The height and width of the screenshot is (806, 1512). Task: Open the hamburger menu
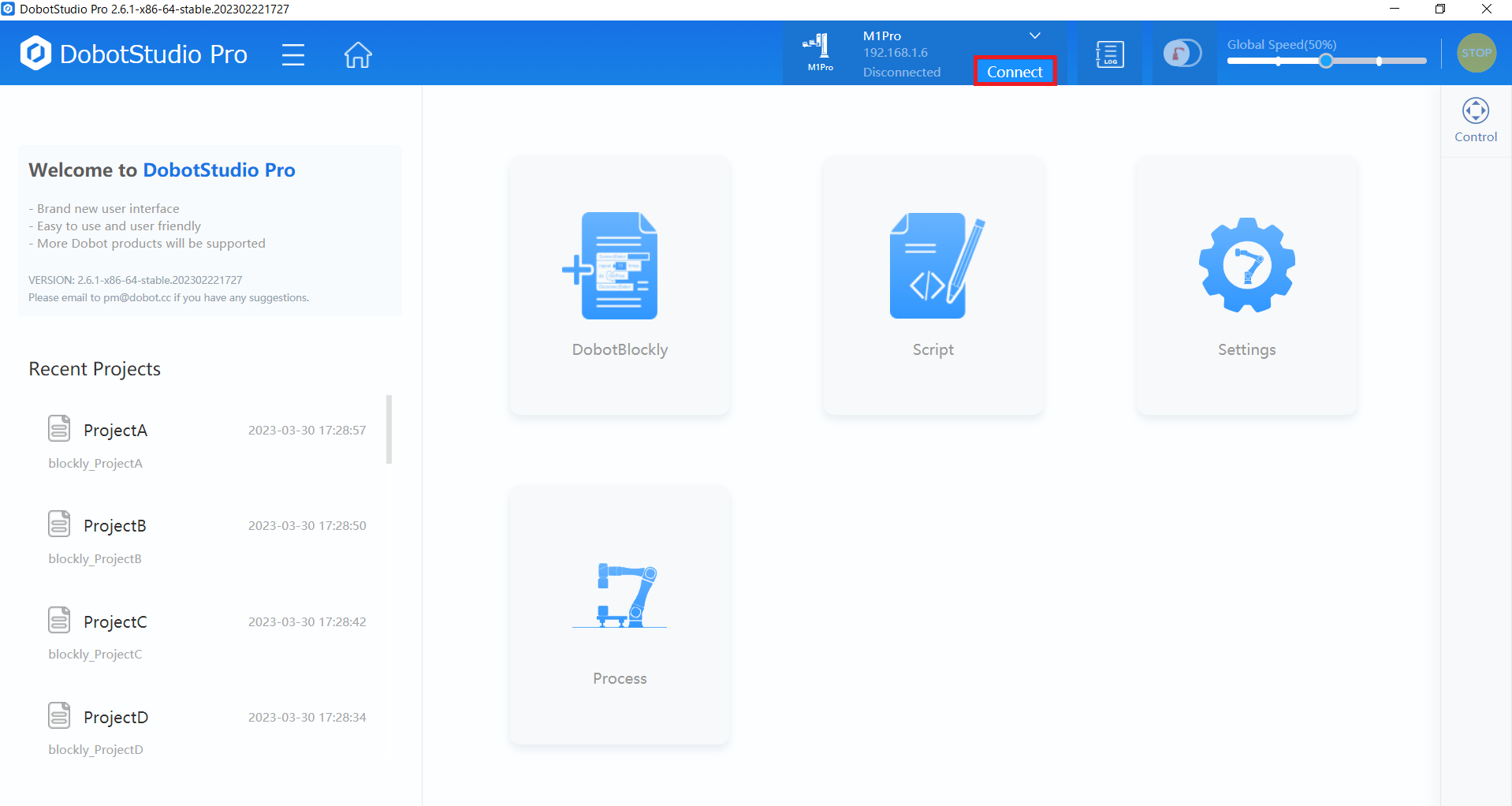click(x=293, y=54)
